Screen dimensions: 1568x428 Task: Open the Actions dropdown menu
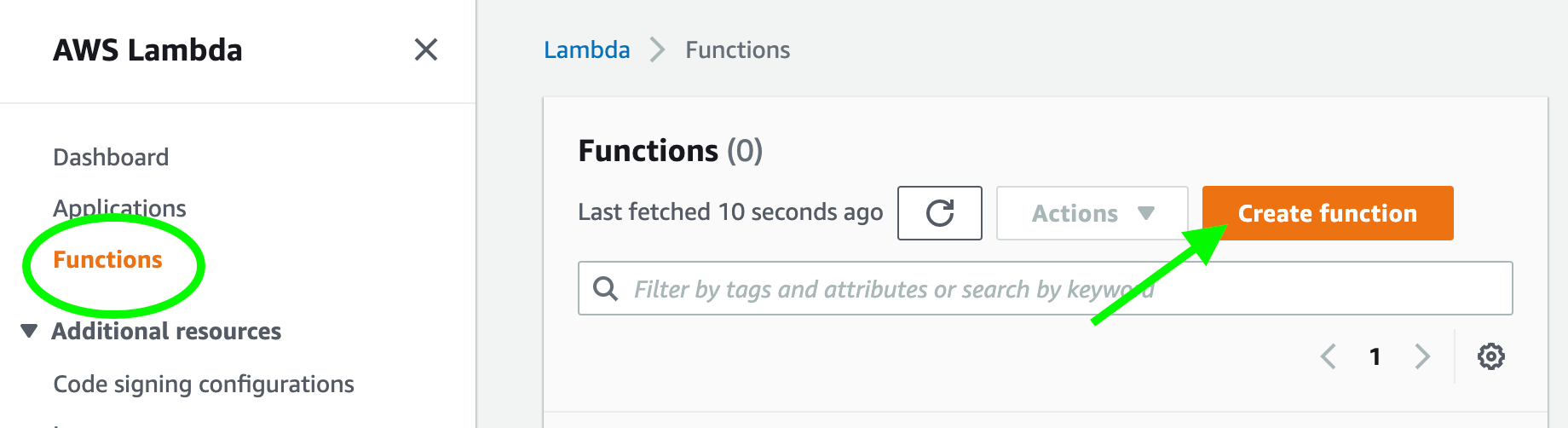tap(1092, 213)
